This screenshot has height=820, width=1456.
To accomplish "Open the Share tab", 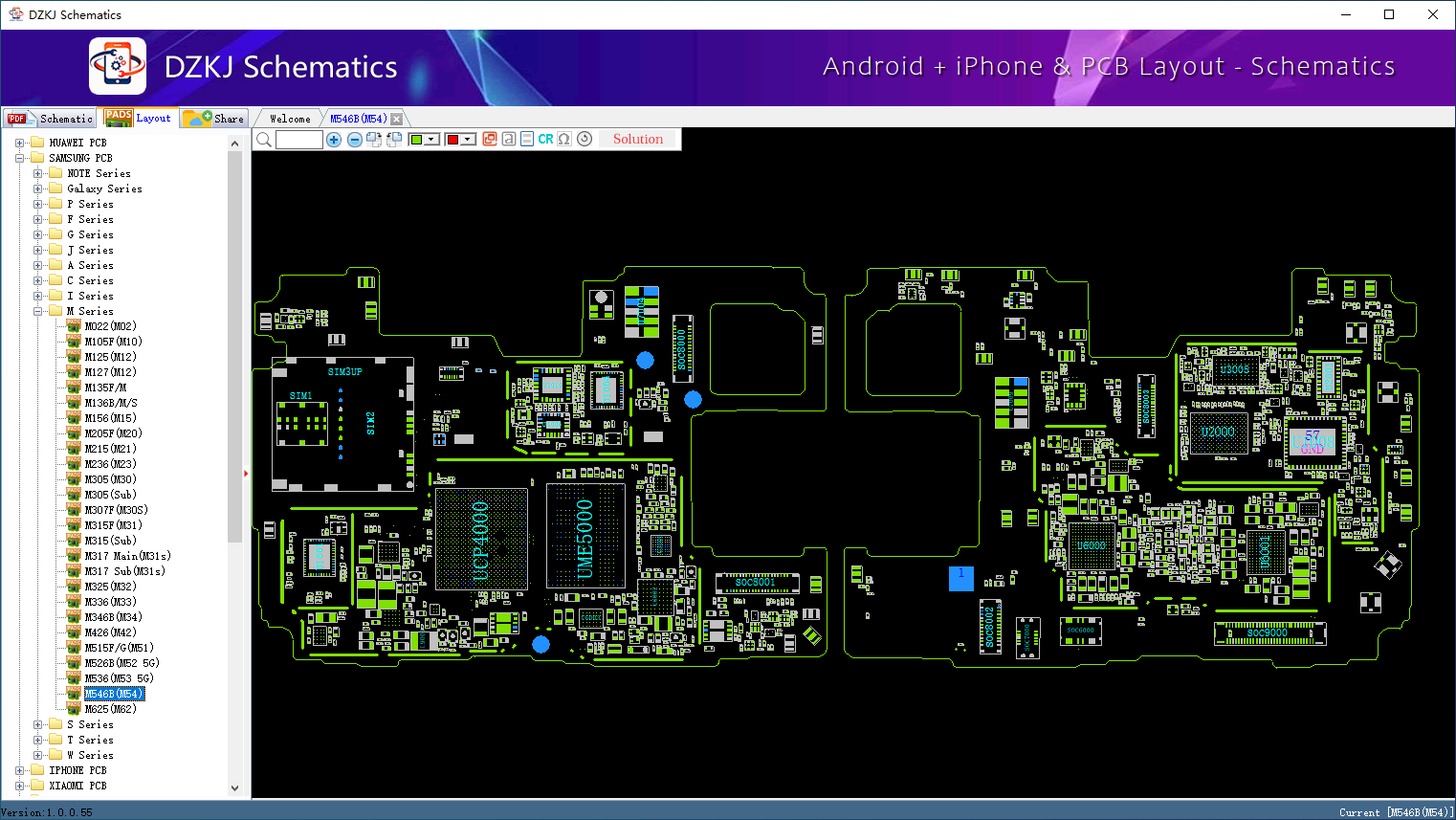I will coord(214,119).
